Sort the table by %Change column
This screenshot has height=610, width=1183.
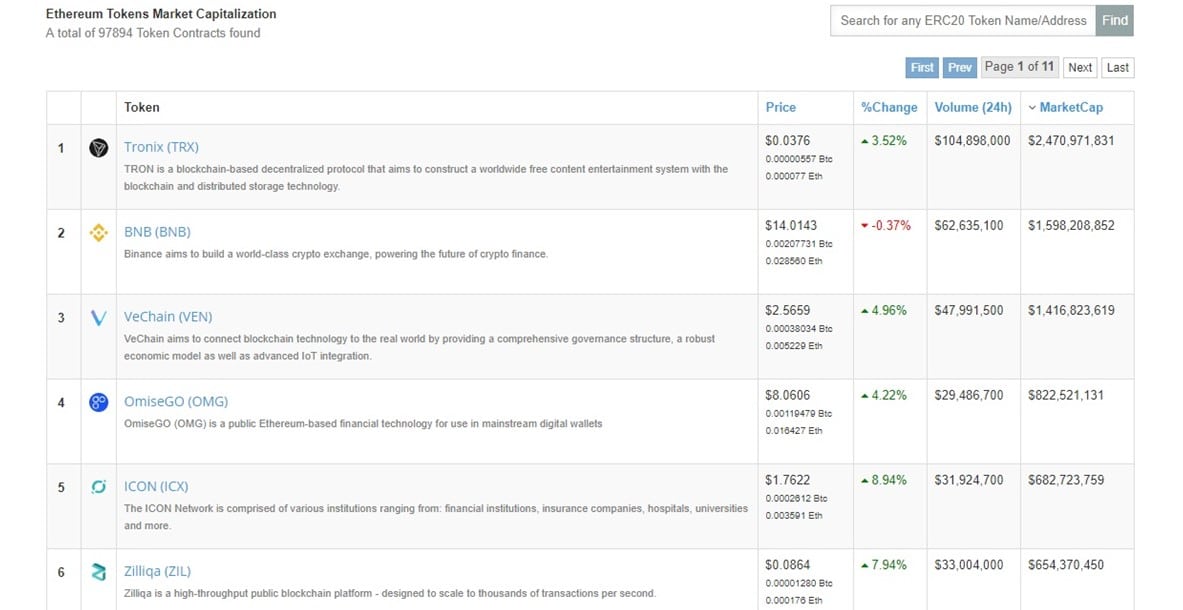(x=889, y=107)
